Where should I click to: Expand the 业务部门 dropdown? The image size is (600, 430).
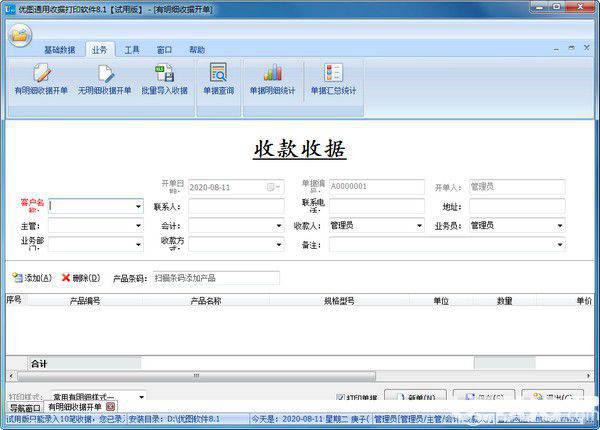point(138,244)
